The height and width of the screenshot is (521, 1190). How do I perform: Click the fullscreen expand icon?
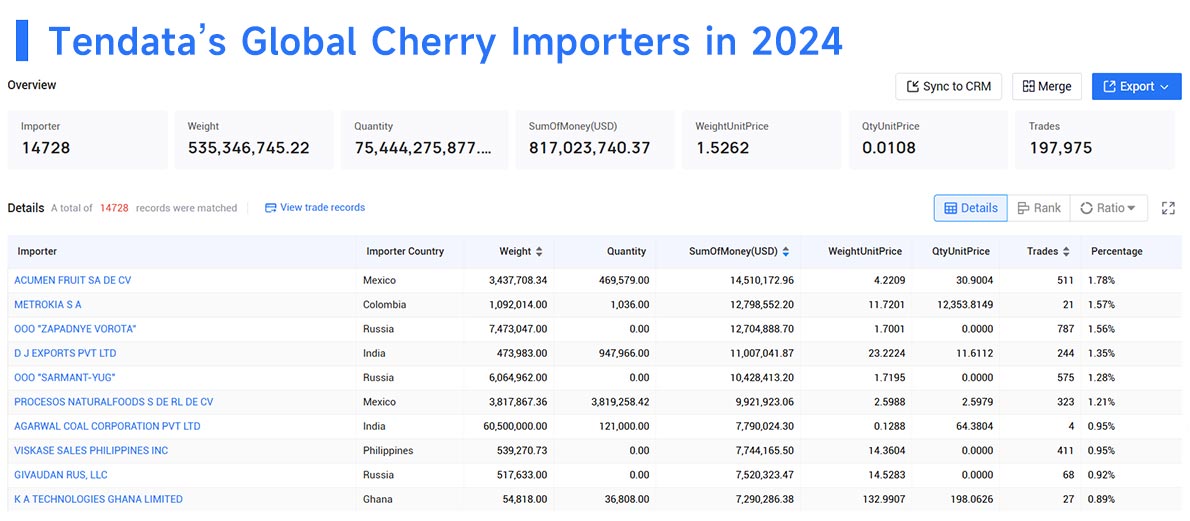click(x=1169, y=208)
